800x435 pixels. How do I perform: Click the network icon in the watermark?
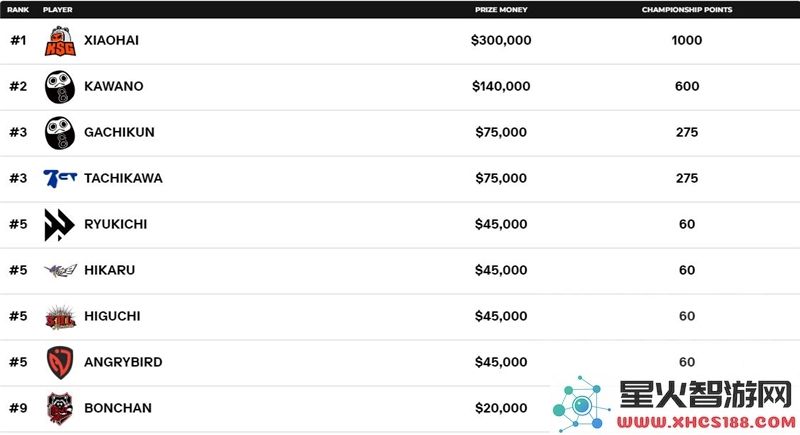click(x=581, y=405)
